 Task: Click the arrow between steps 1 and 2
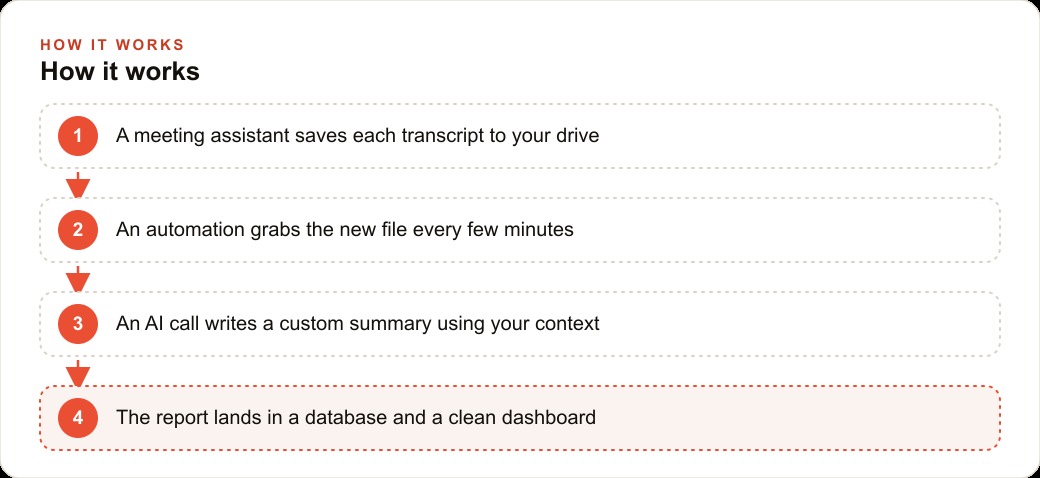[78, 184]
